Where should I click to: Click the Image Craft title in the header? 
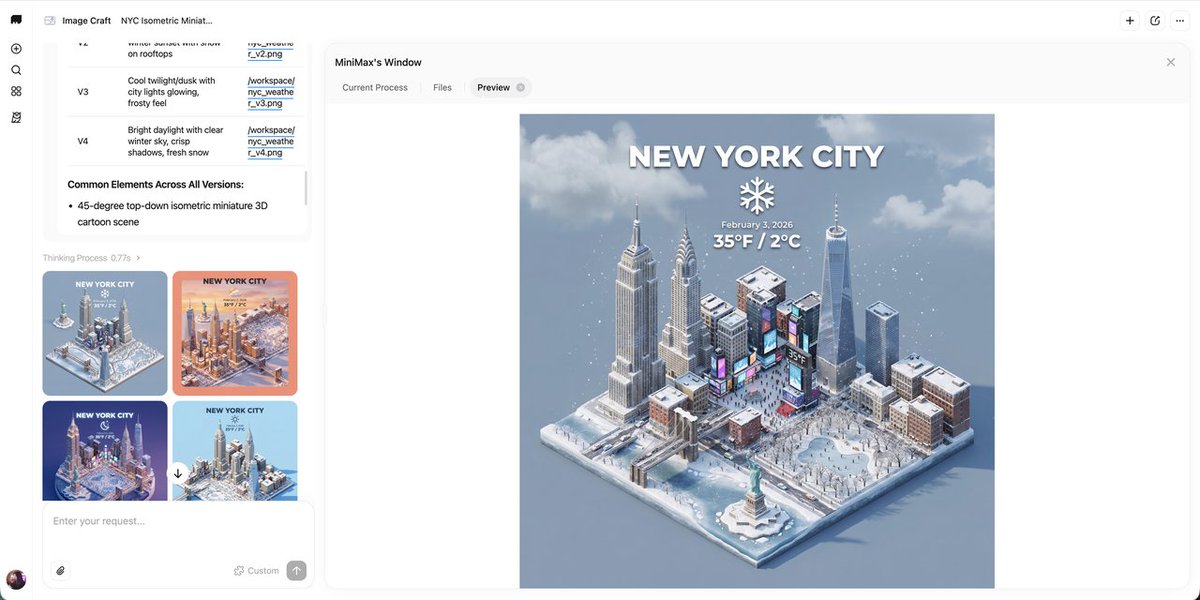click(86, 20)
